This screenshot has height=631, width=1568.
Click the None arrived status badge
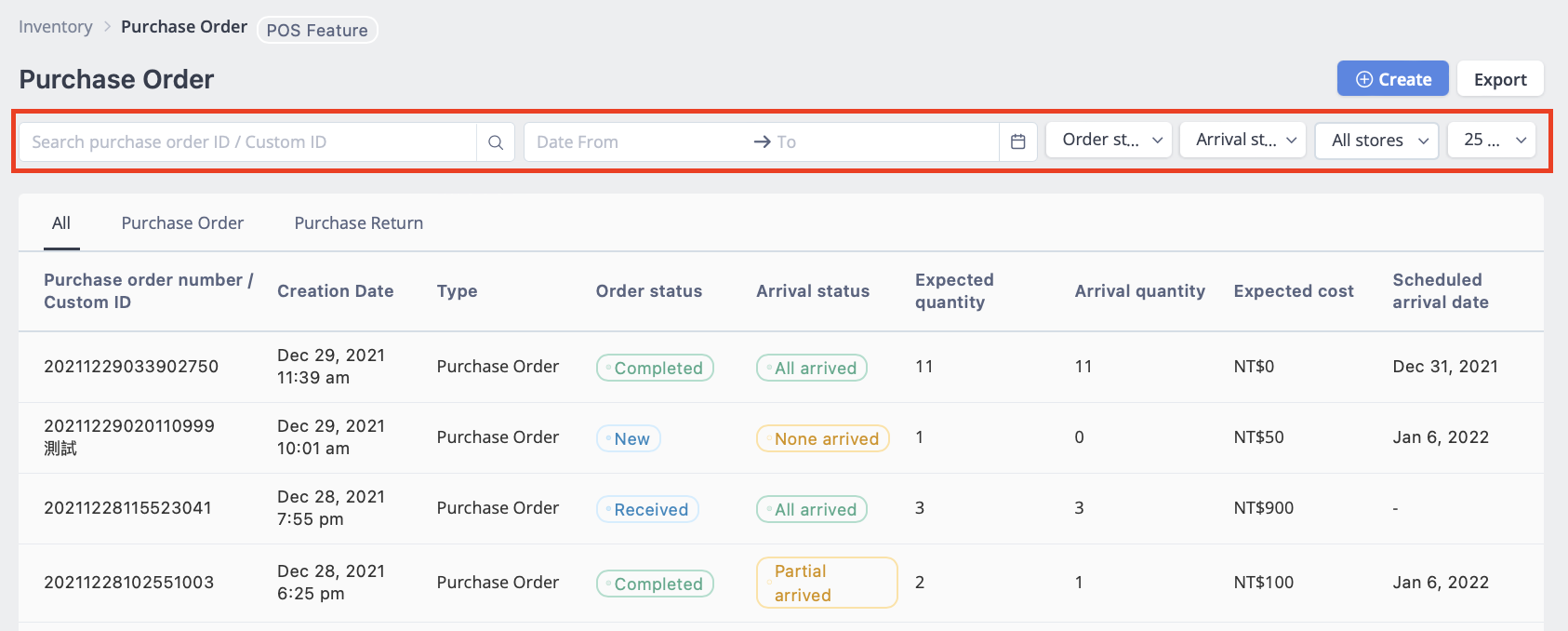(823, 438)
